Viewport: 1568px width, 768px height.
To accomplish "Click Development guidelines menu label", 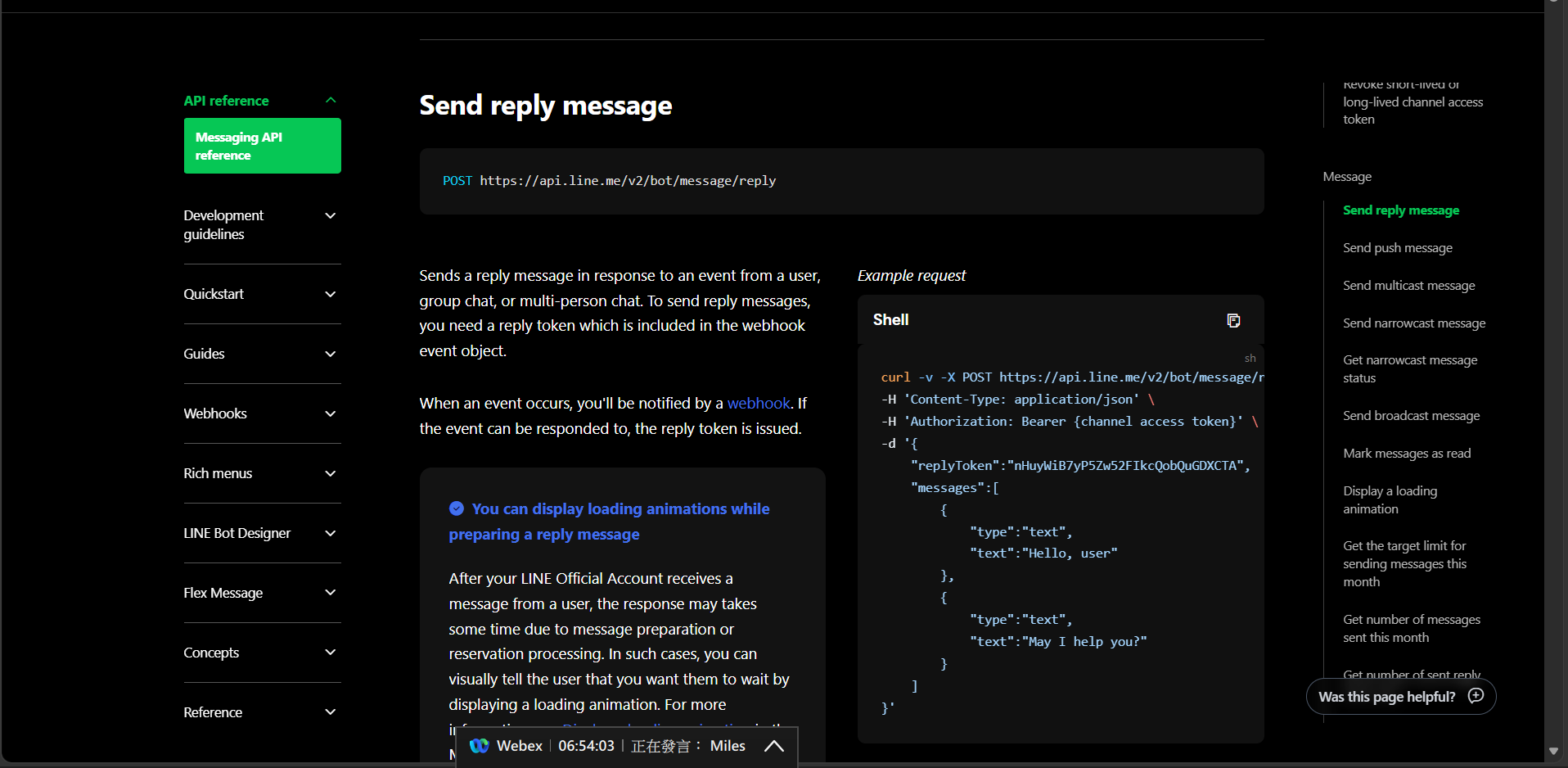I will 223,225.
